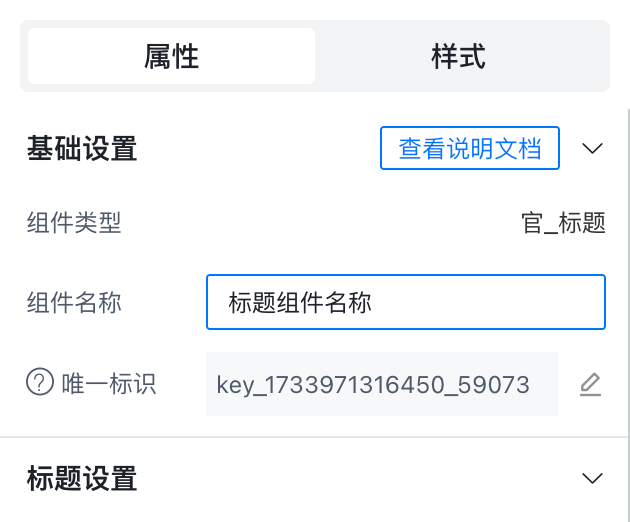Toggle the 标题设置 section chevron
Screen dimensions: 630x522
(x=592, y=478)
